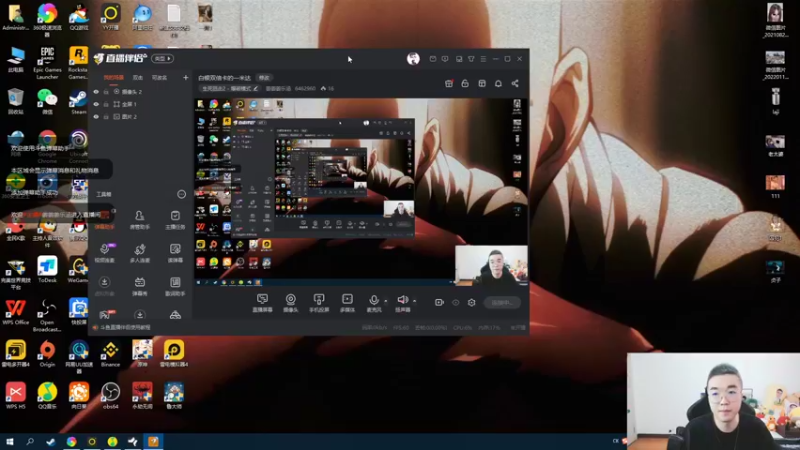Screen dimensions: 800x450
Task: Open the Epic Games Launcher desktop shortcut
Action: pyautogui.click(x=47, y=63)
